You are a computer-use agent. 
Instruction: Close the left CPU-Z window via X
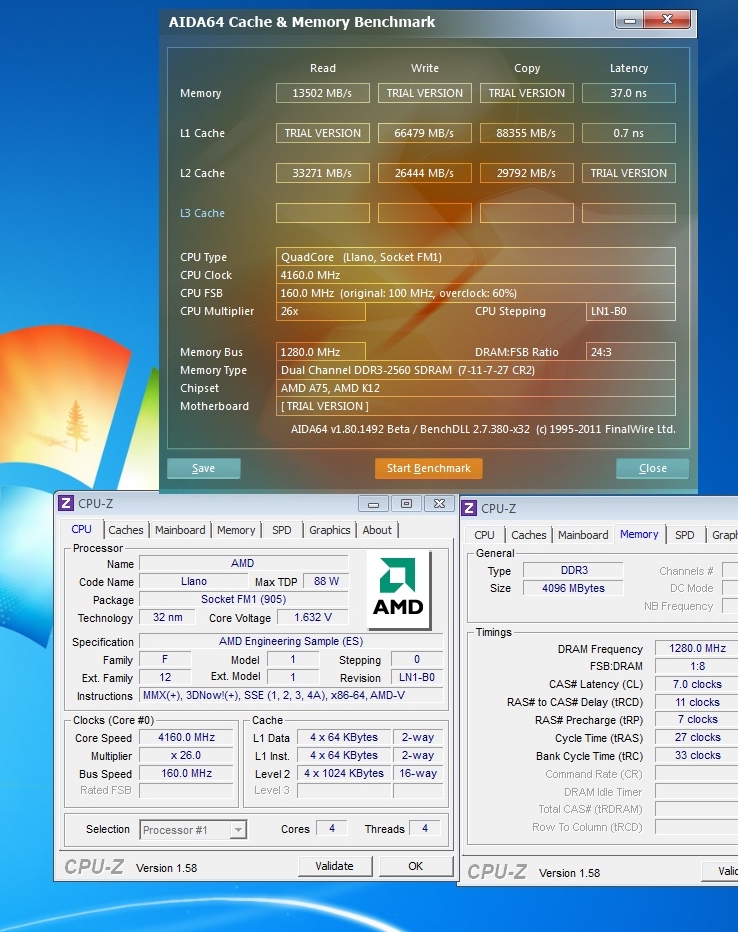coord(439,504)
